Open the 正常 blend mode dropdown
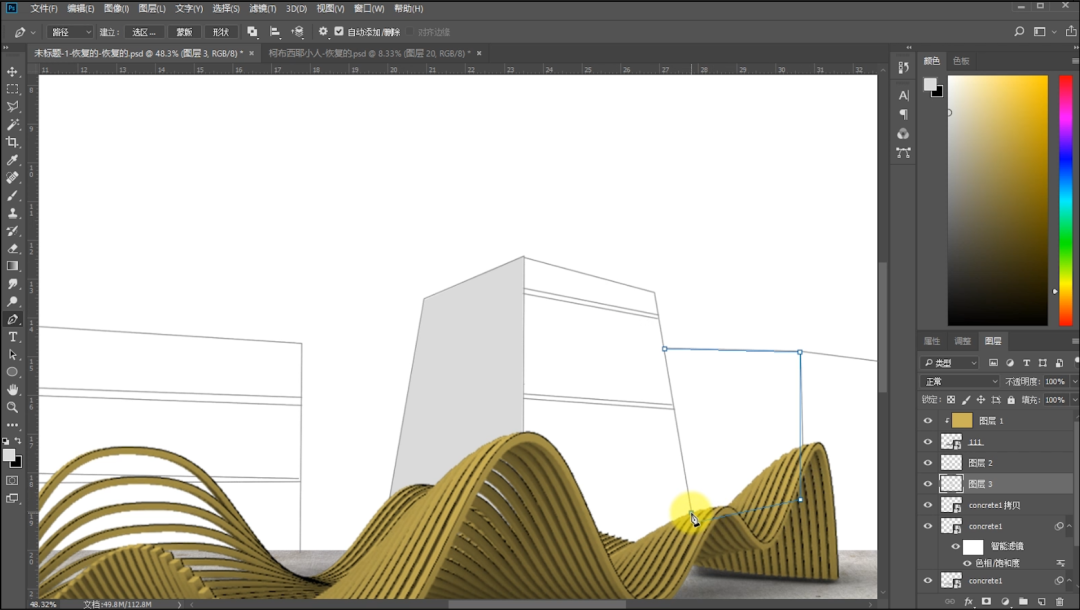1080x610 pixels. [959, 382]
